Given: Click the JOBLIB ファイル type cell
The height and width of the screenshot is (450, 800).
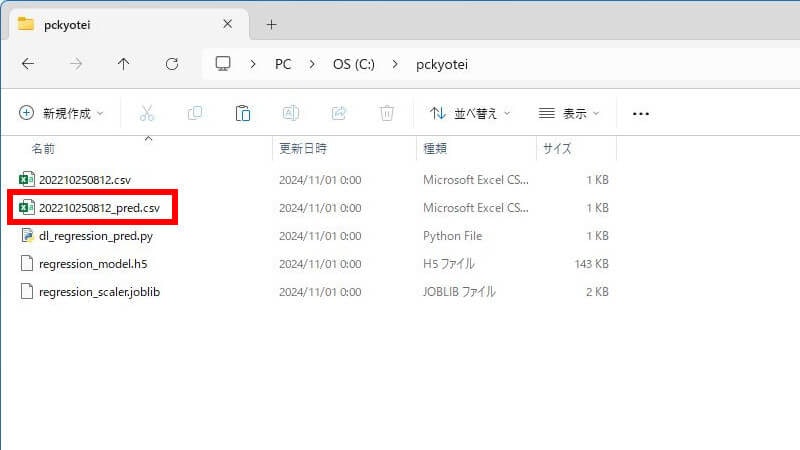Looking at the screenshot, I should pos(459,292).
